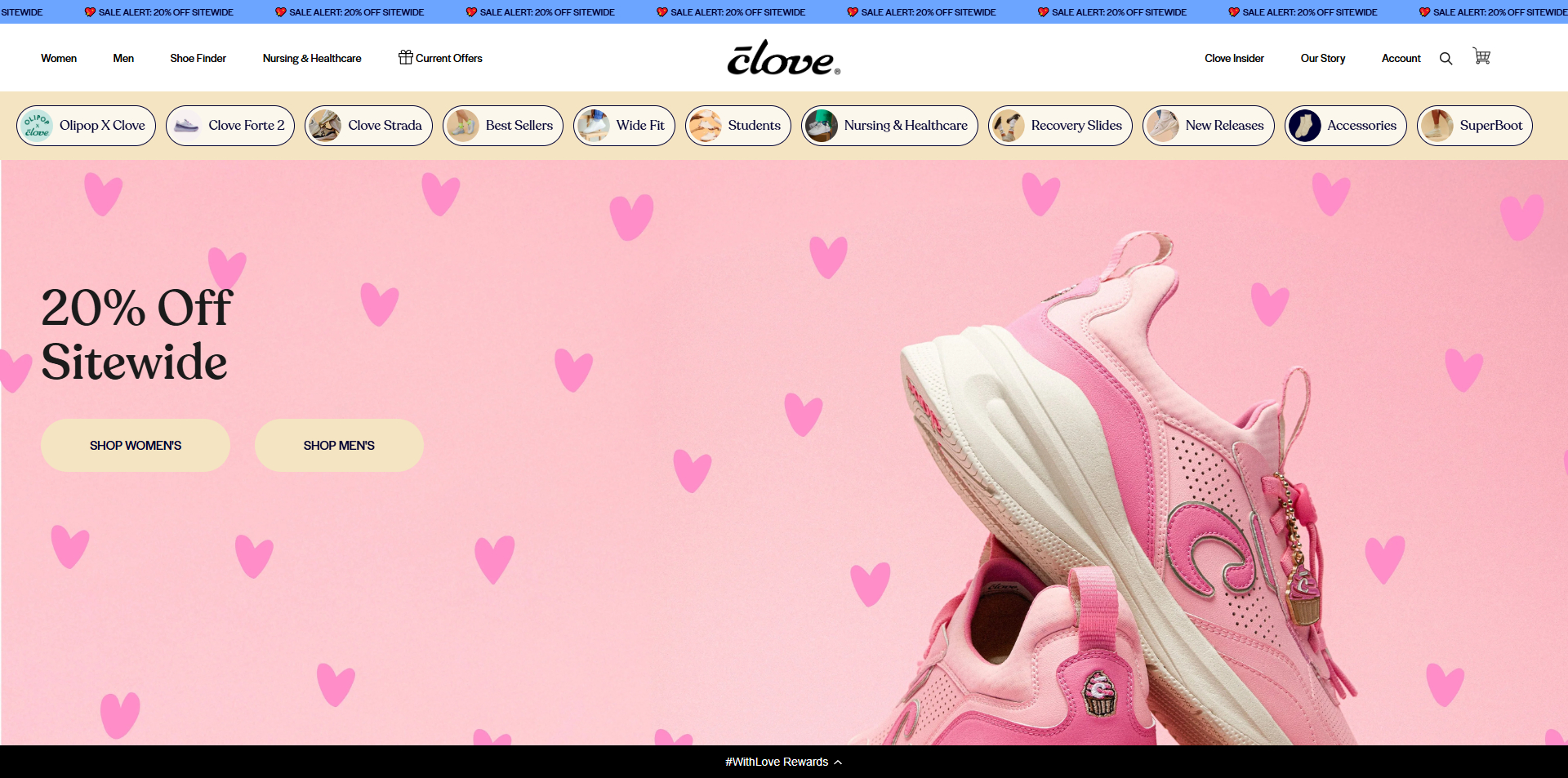View New Releases

coord(1208,125)
